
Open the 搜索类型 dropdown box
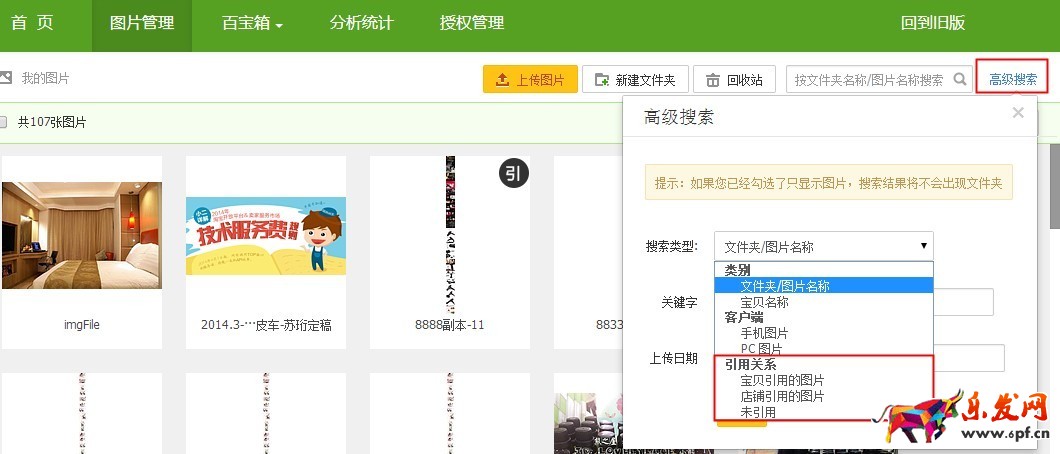pyautogui.click(x=823, y=247)
